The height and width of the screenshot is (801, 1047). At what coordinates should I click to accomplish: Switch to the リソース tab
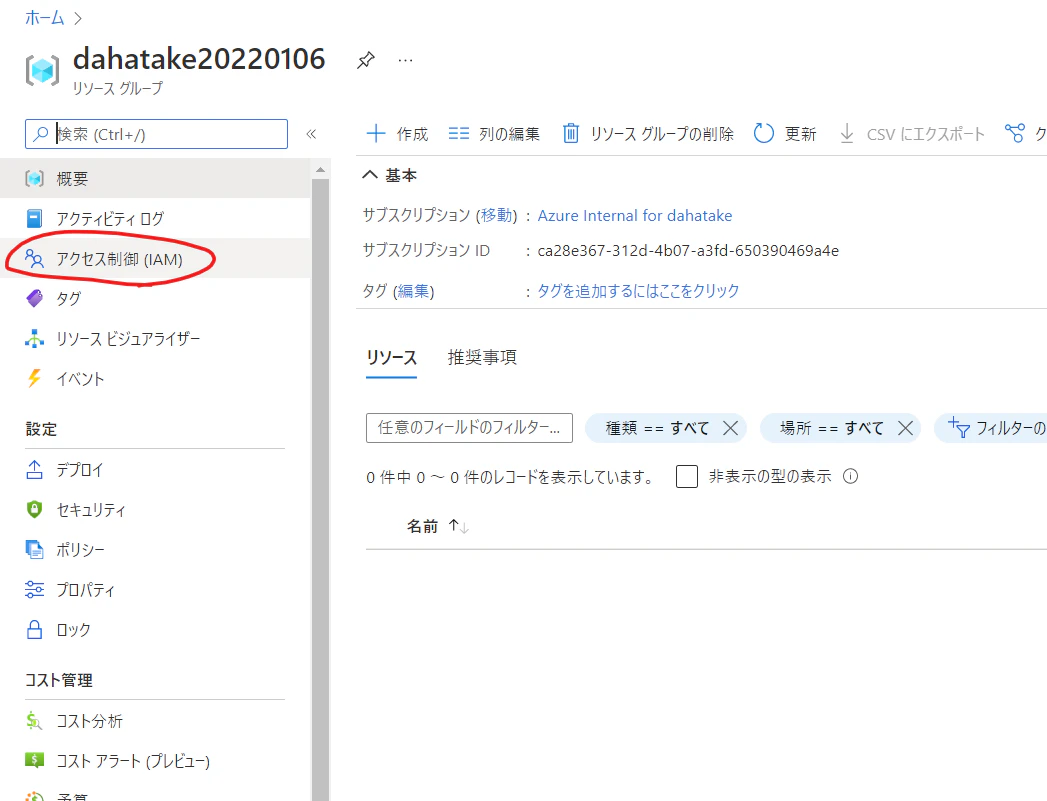391,358
